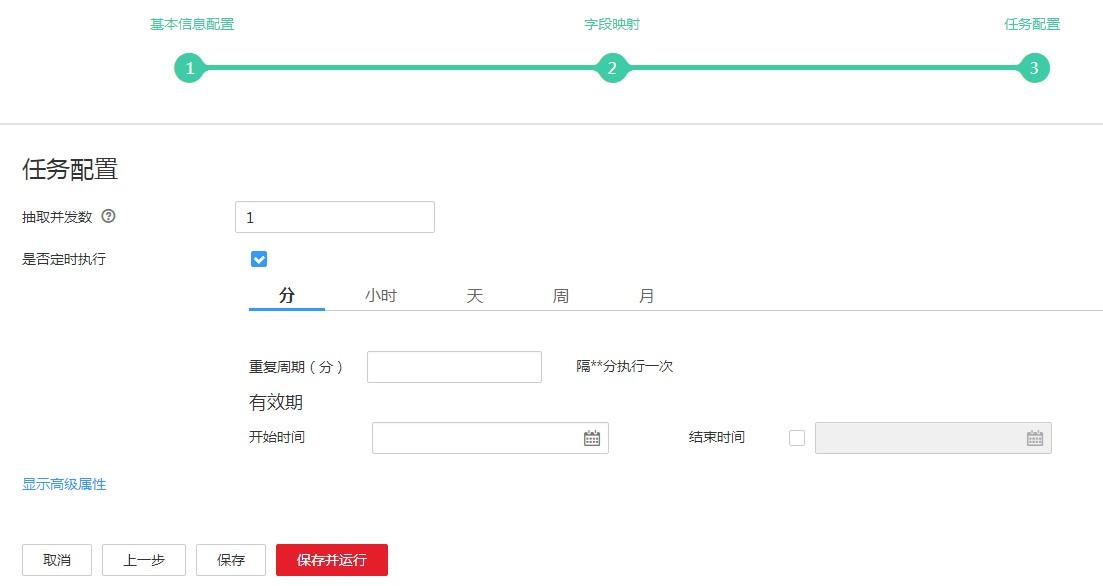The height and width of the screenshot is (586, 1103).
Task: Open the calendar picker for 结束时间
Action: coord(1036,437)
